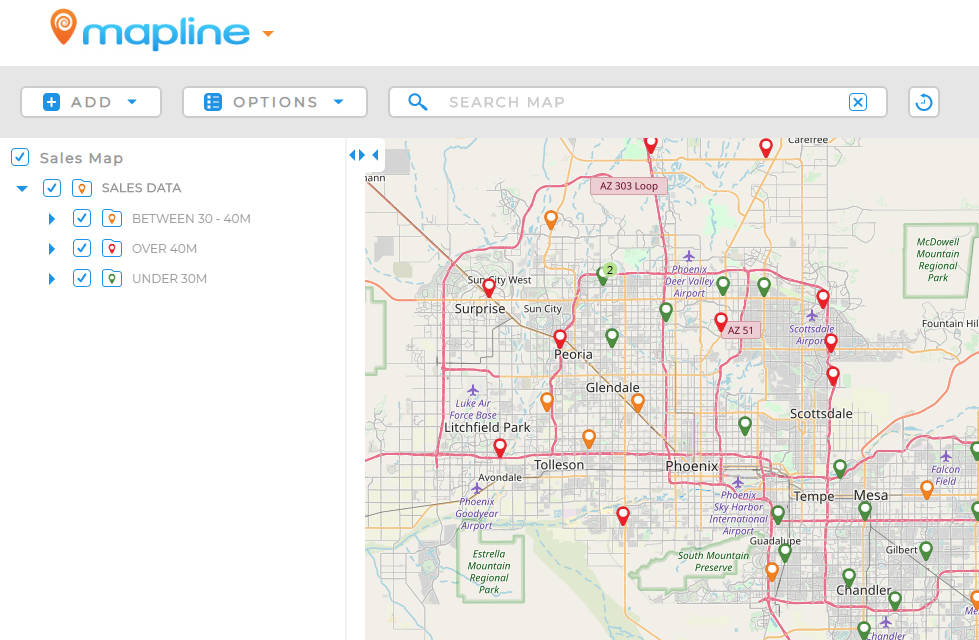This screenshot has height=640, width=979.
Task: Click the double-arrow sidebar resize control
Action: coord(357,155)
